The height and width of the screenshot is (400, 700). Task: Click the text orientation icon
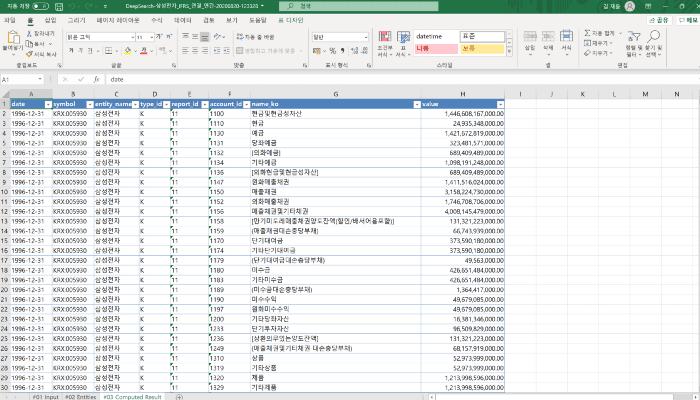click(217, 37)
